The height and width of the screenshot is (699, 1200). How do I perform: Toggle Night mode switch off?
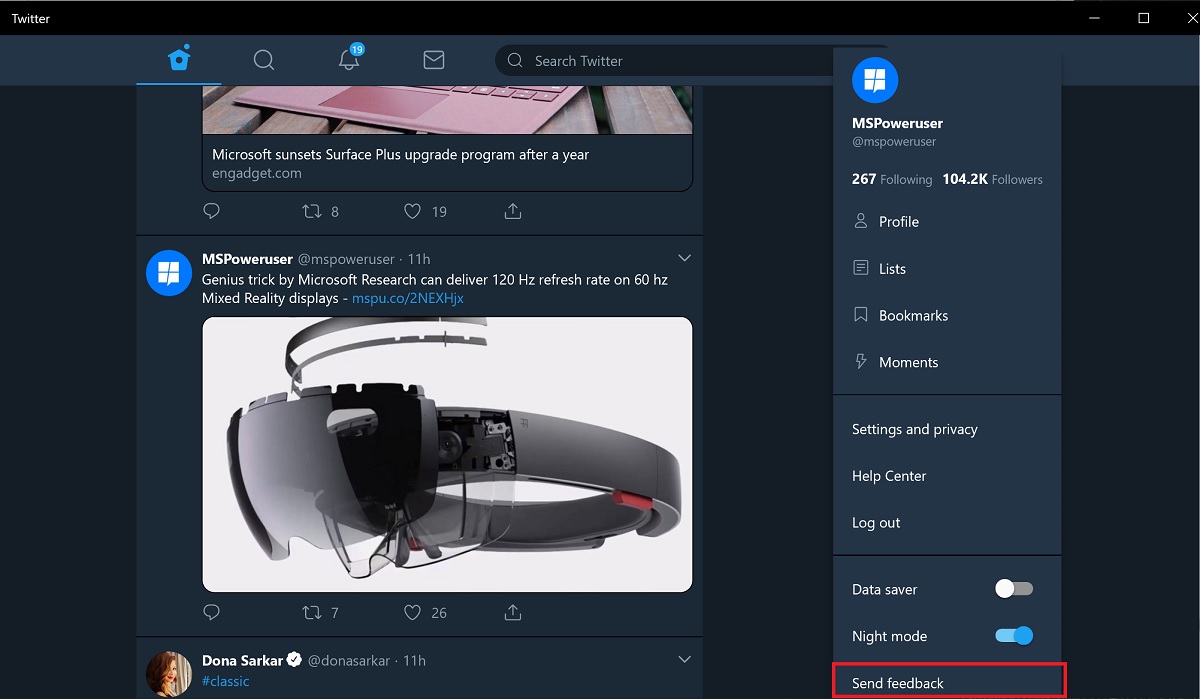(x=1014, y=636)
